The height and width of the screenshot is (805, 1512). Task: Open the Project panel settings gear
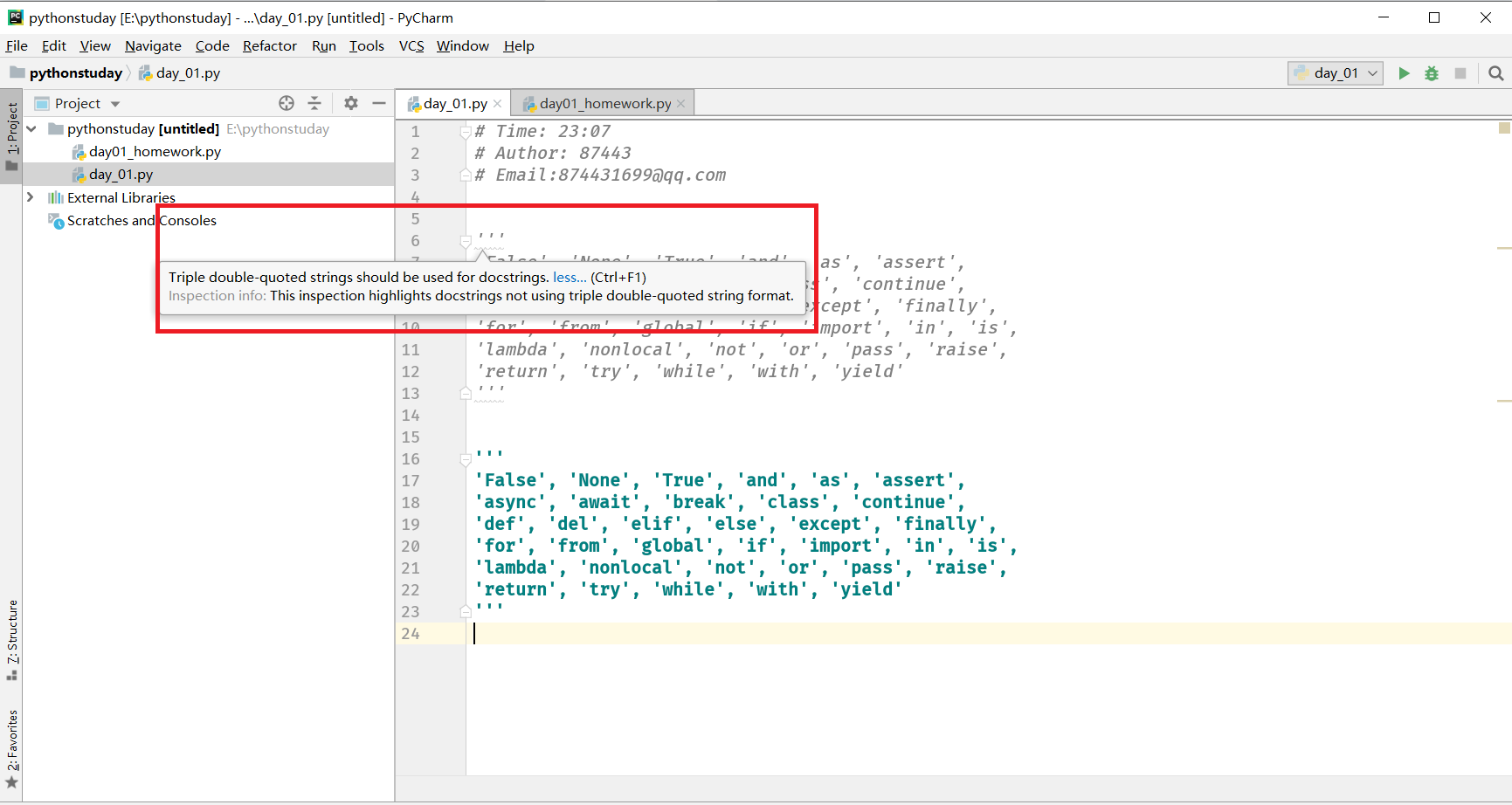(x=351, y=103)
